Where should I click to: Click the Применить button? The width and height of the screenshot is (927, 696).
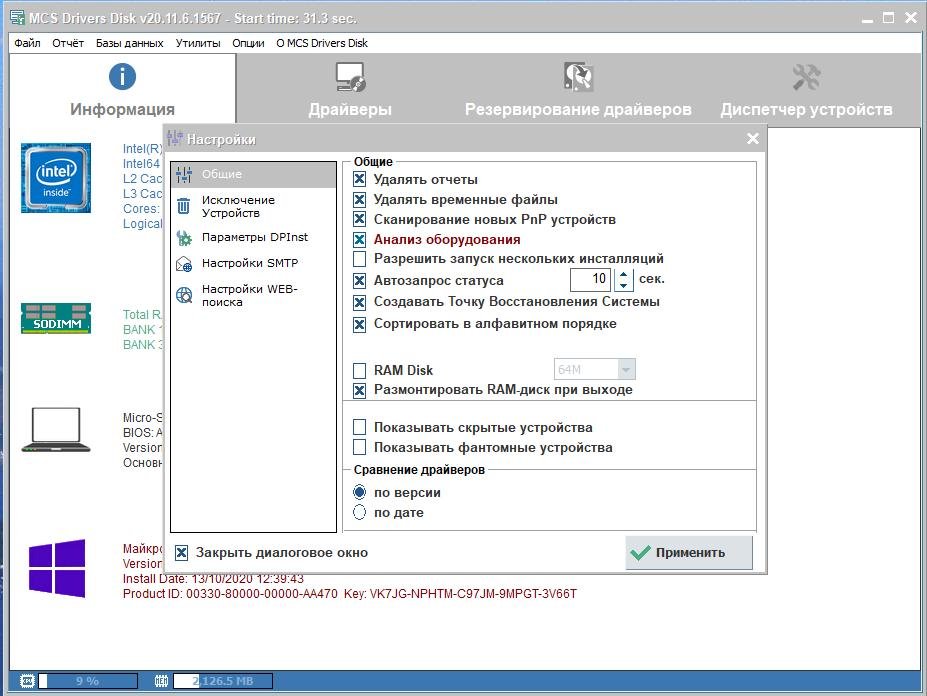[689, 553]
